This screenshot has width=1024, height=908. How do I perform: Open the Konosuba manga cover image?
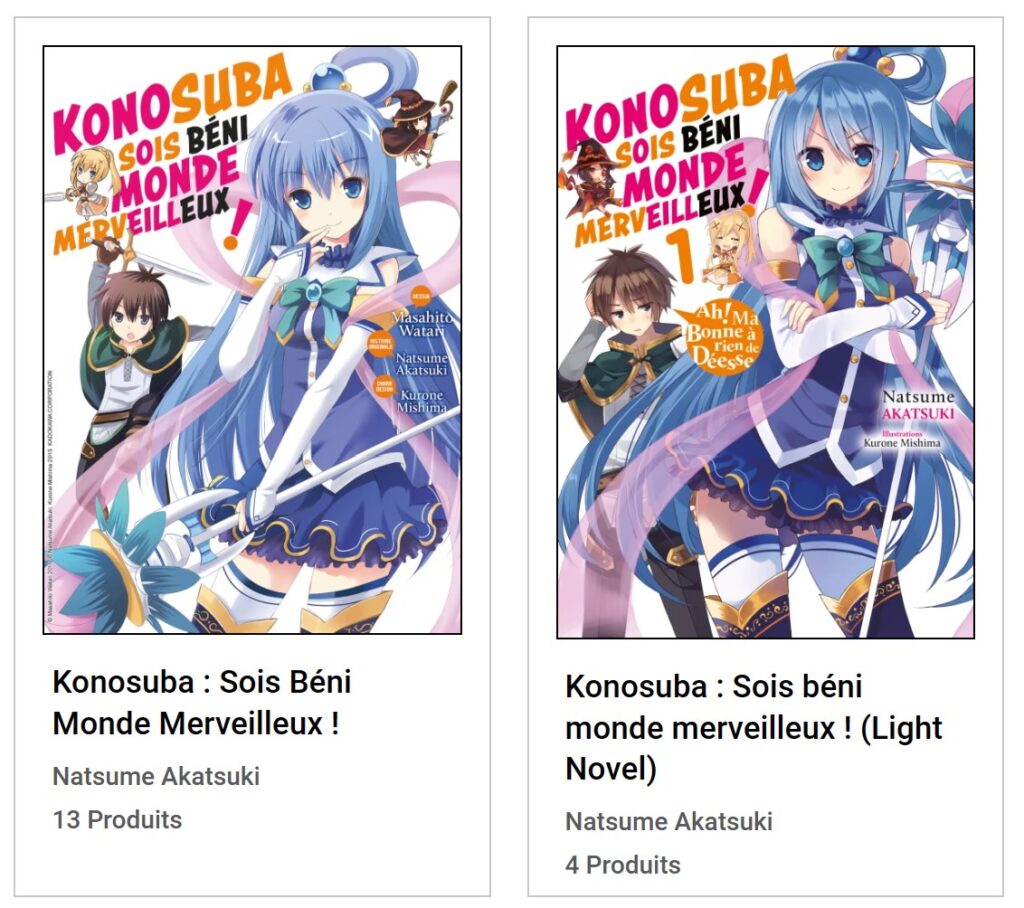252,340
